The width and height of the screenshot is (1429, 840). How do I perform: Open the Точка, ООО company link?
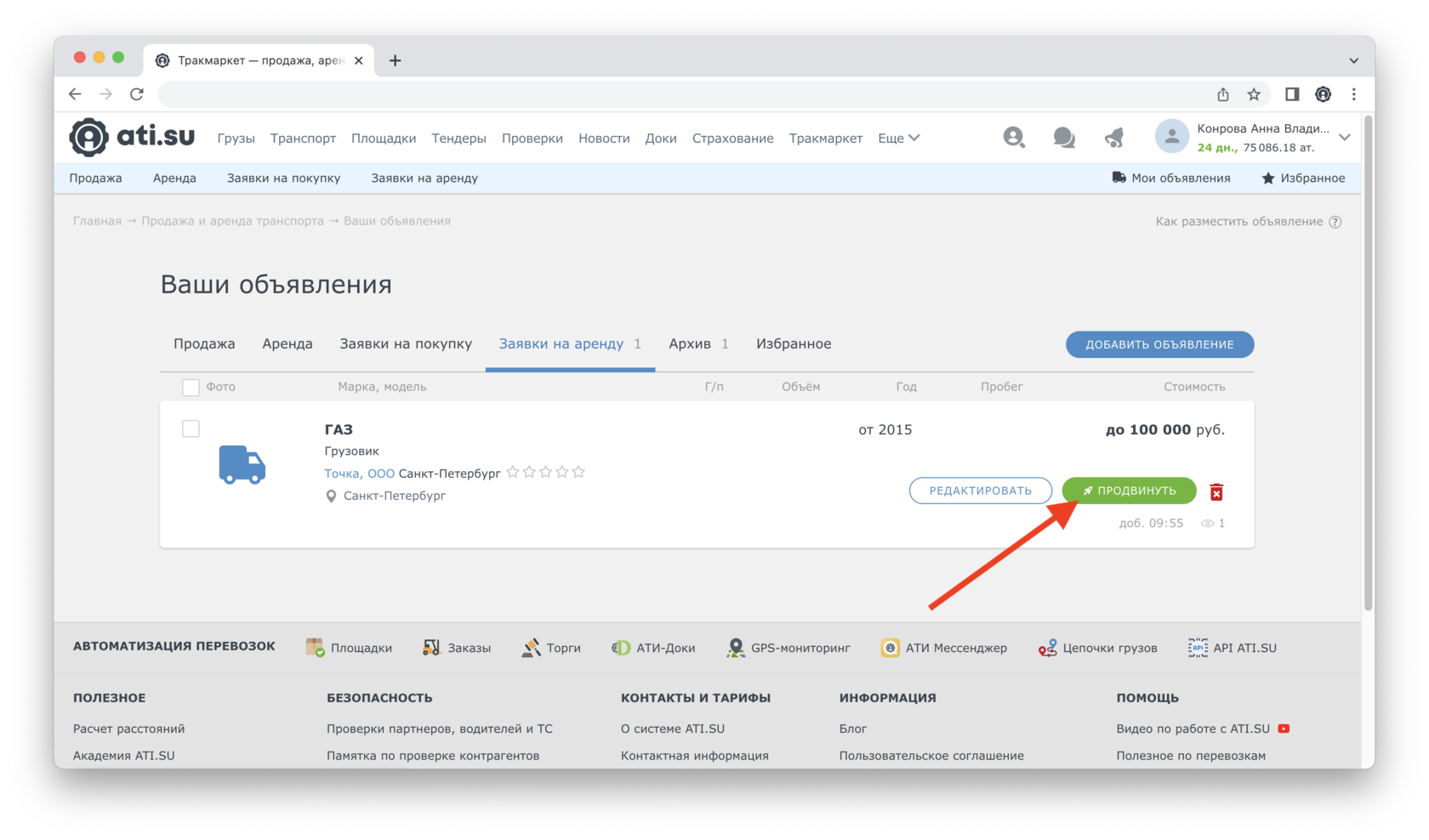[359, 473]
